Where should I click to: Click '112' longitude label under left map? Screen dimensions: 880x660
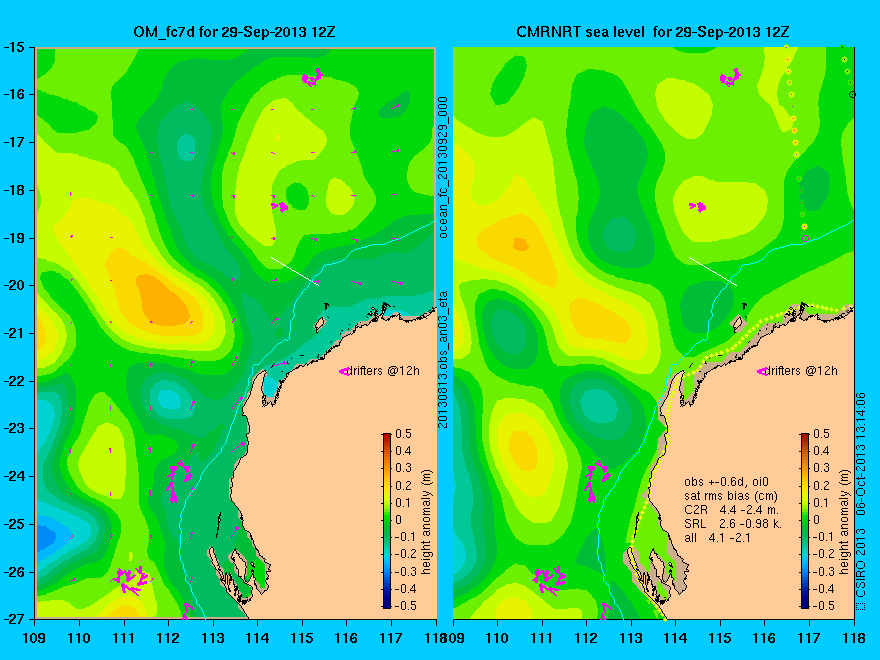coord(168,638)
